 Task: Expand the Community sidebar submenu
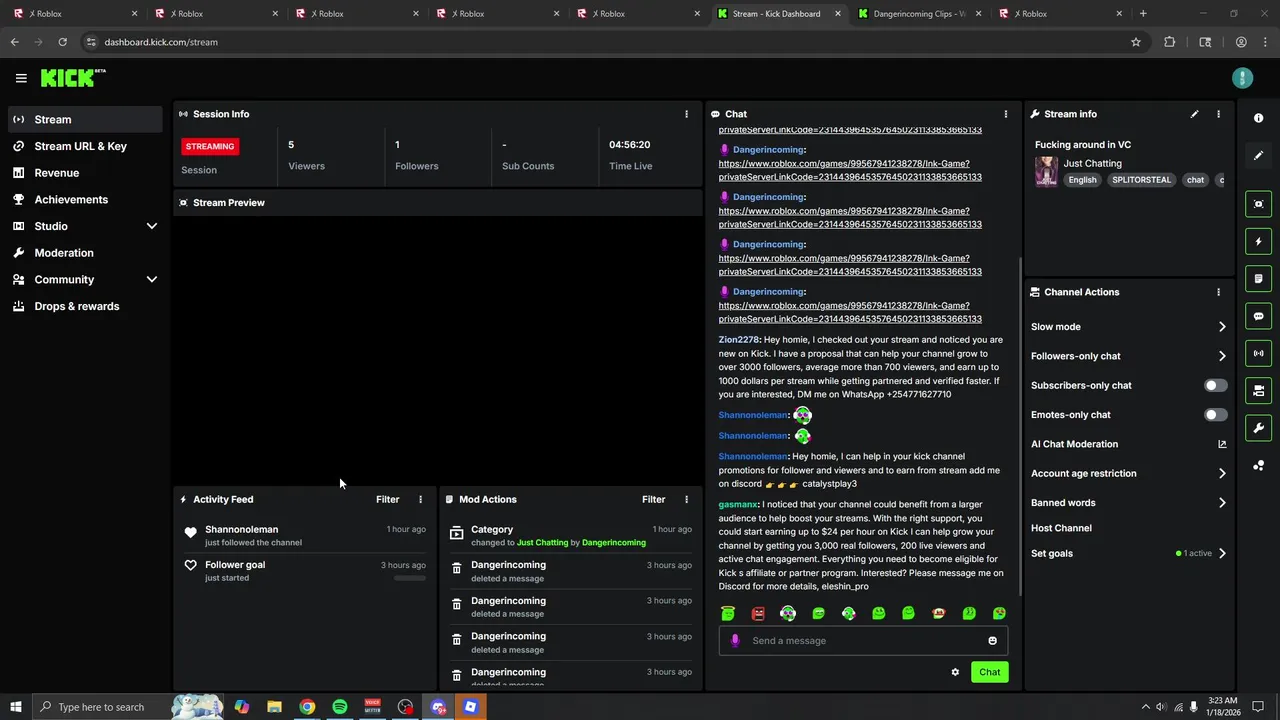pyautogui.click(x=152, y=280)
